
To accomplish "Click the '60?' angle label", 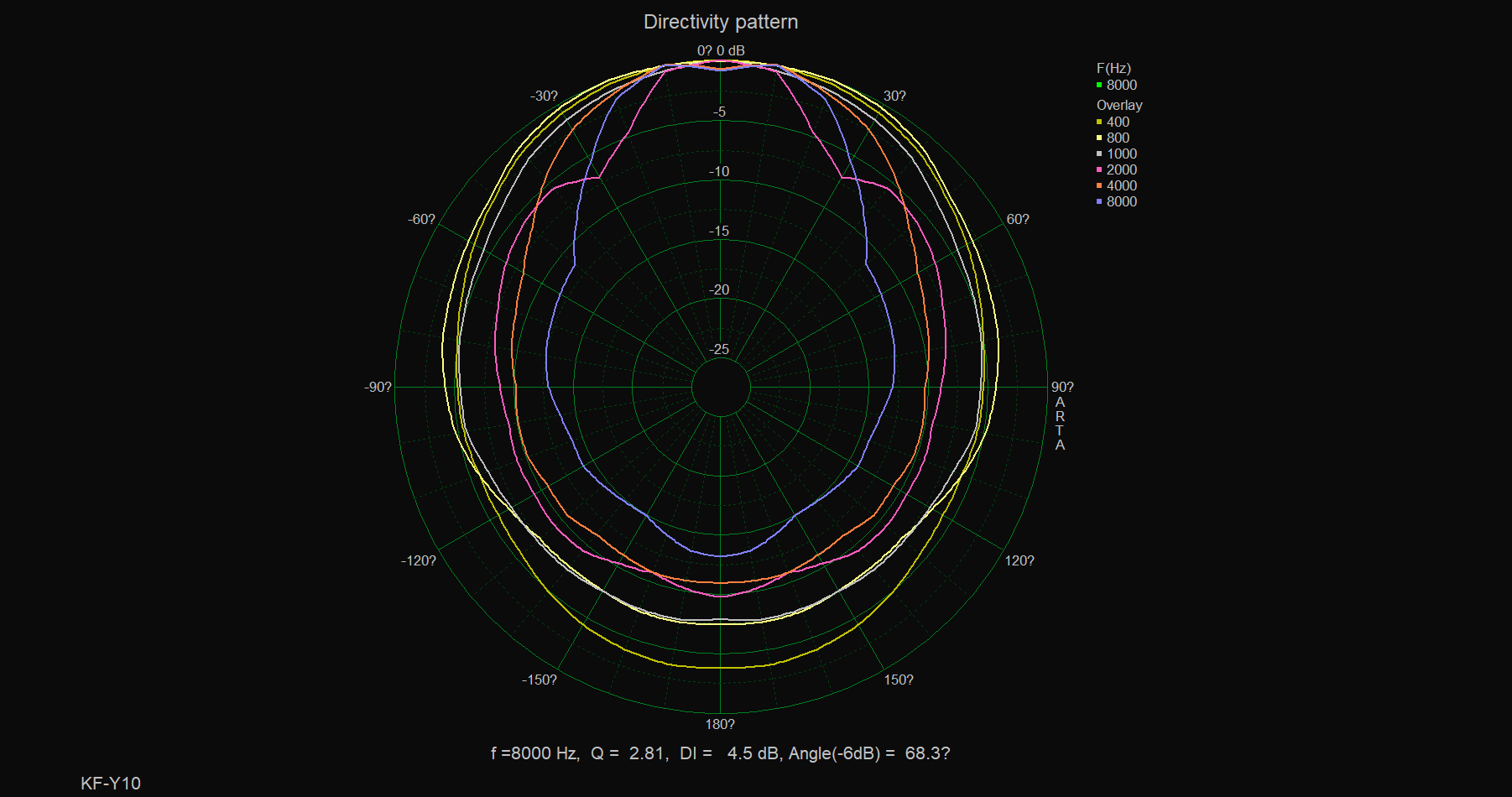I will (1018, 219).
